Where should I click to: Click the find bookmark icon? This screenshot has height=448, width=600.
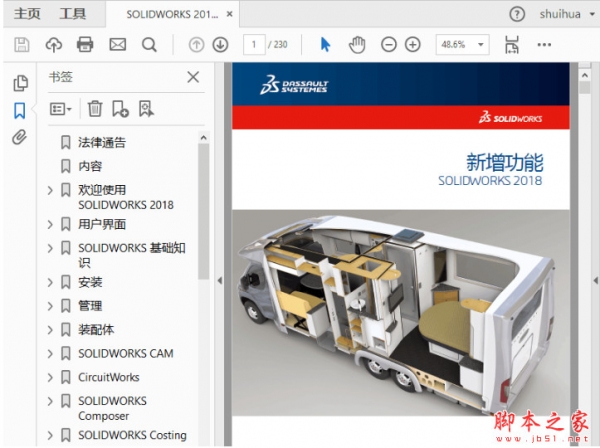click(x=146, y=109)
